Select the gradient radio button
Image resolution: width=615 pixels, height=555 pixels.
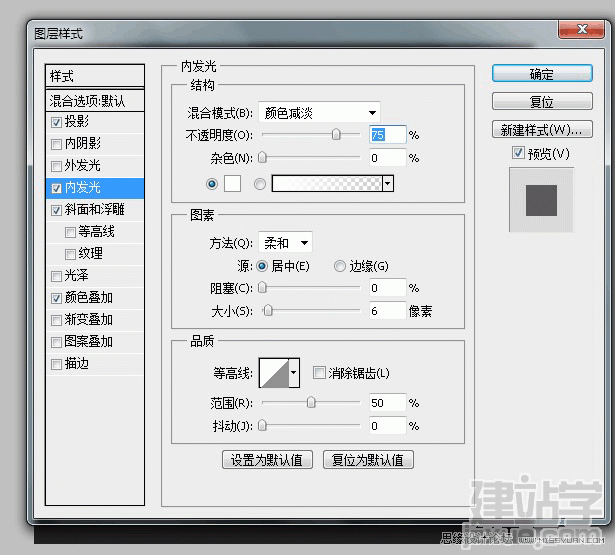tap(260, 184)
